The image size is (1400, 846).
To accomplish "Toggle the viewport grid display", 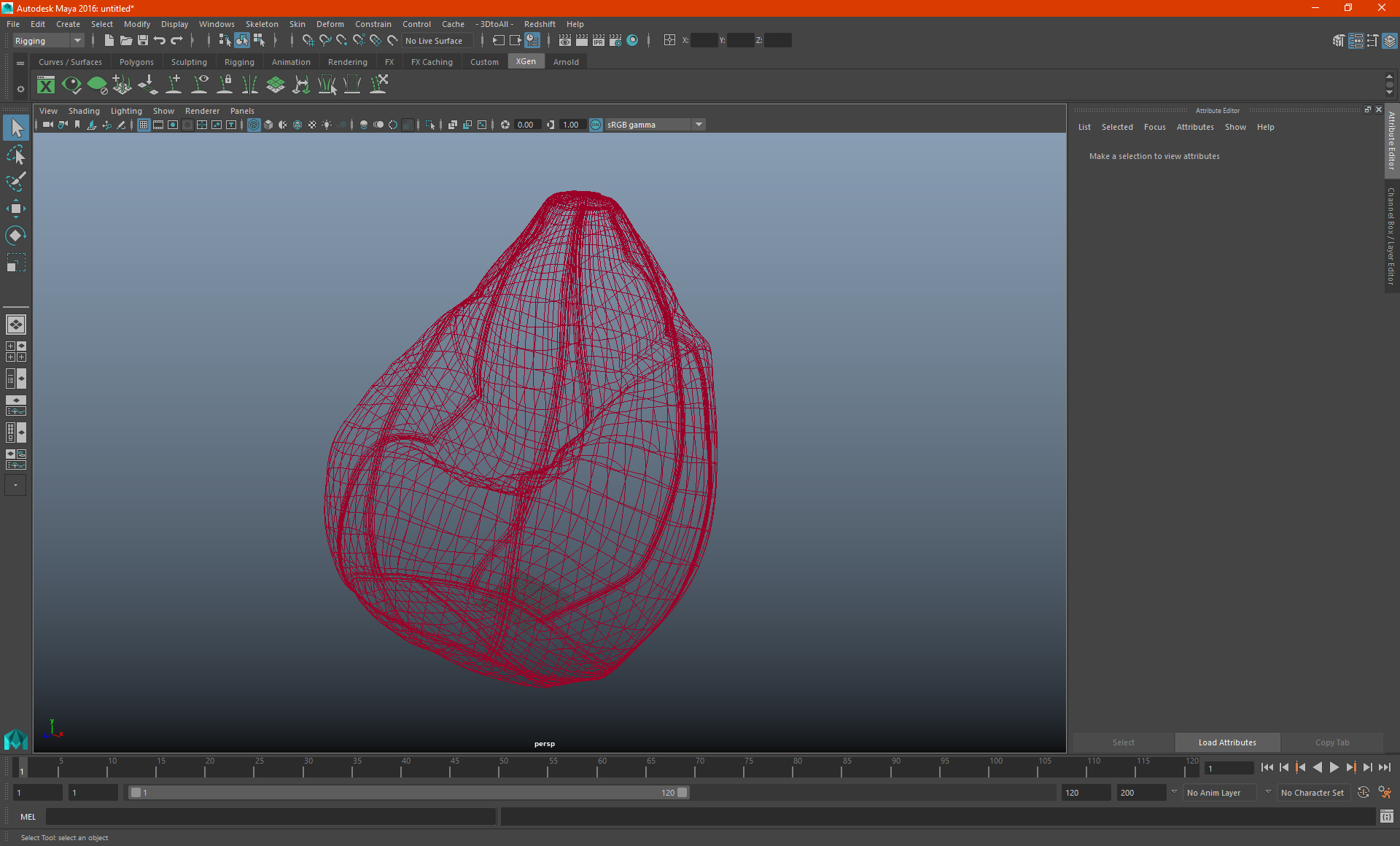I will pos(144,125).
